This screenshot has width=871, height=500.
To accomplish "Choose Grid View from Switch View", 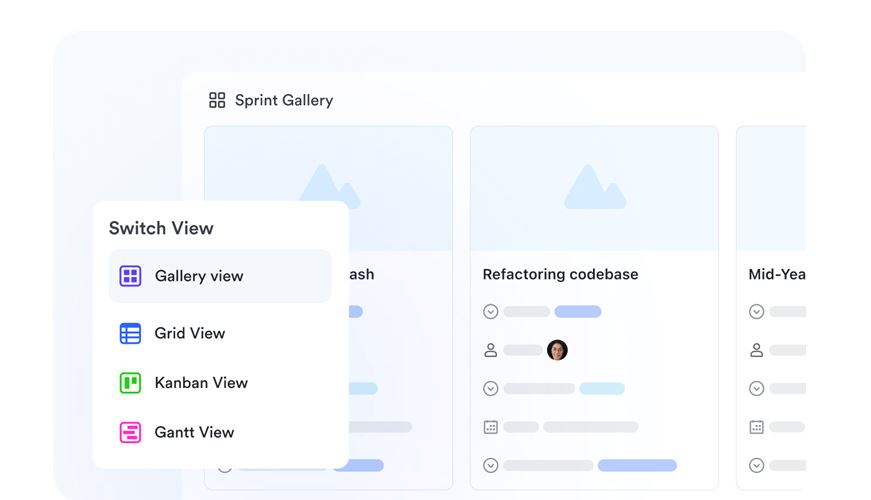I will point(190,333).
